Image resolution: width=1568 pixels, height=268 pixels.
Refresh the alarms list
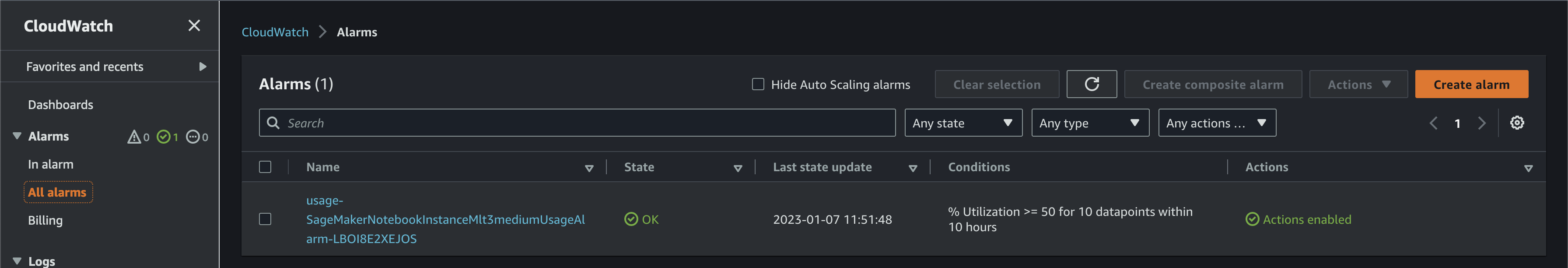click(1092, 84)
